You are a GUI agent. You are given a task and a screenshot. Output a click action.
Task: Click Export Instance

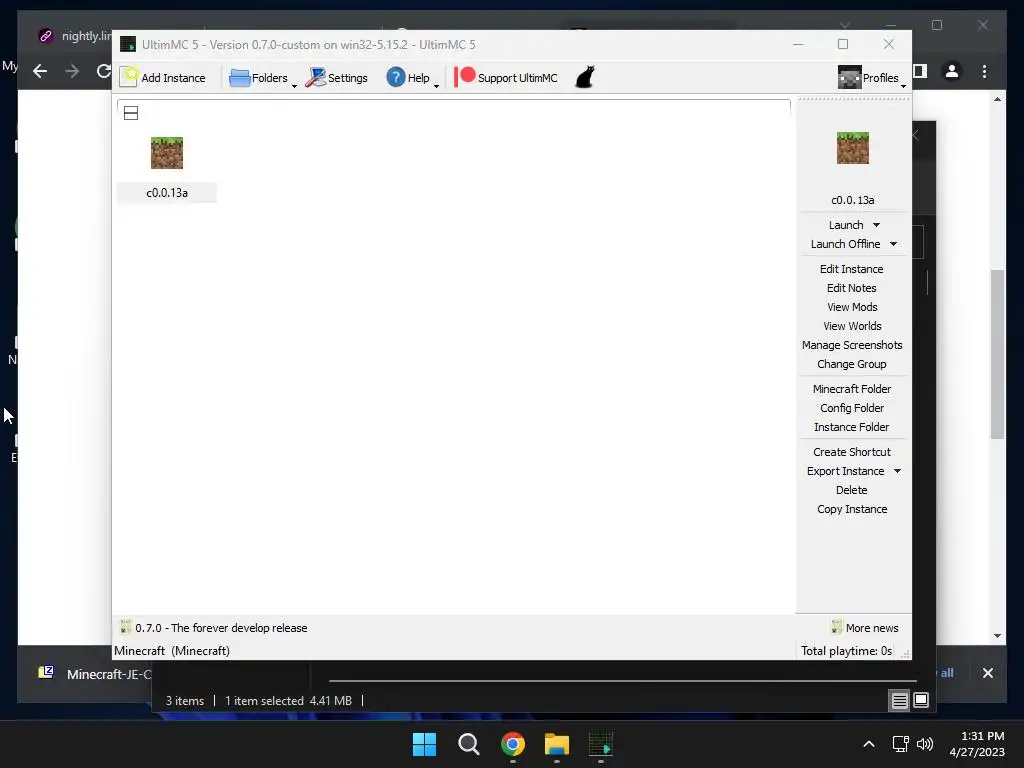(845, 471)
